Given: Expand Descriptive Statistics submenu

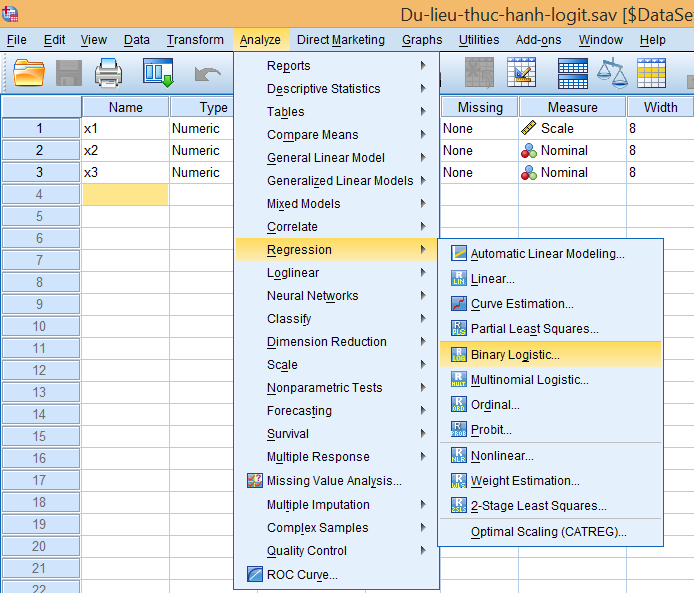Looking at the screenshot, I should pos(337,89).
